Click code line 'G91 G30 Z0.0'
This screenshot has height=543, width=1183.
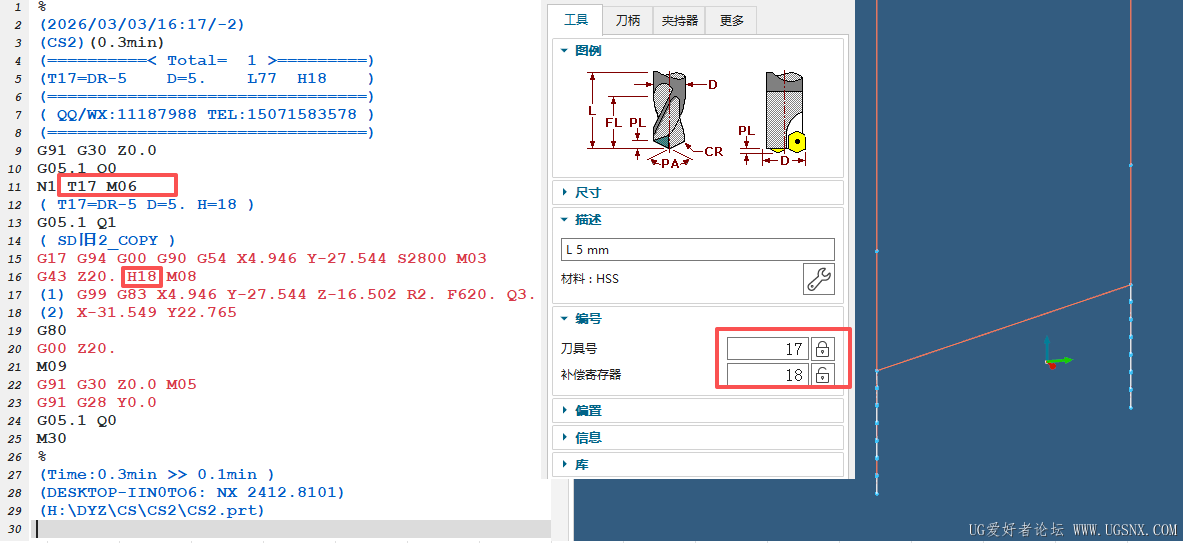(x=97, y=149)
